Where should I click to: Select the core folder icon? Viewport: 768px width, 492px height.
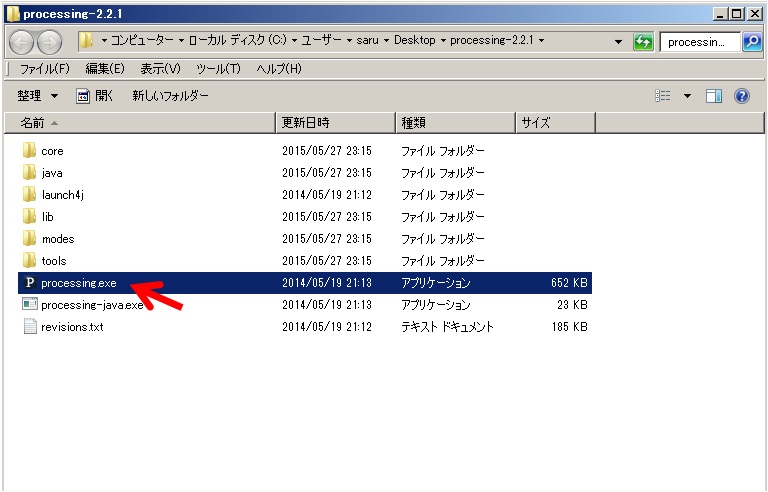point(29,150)
